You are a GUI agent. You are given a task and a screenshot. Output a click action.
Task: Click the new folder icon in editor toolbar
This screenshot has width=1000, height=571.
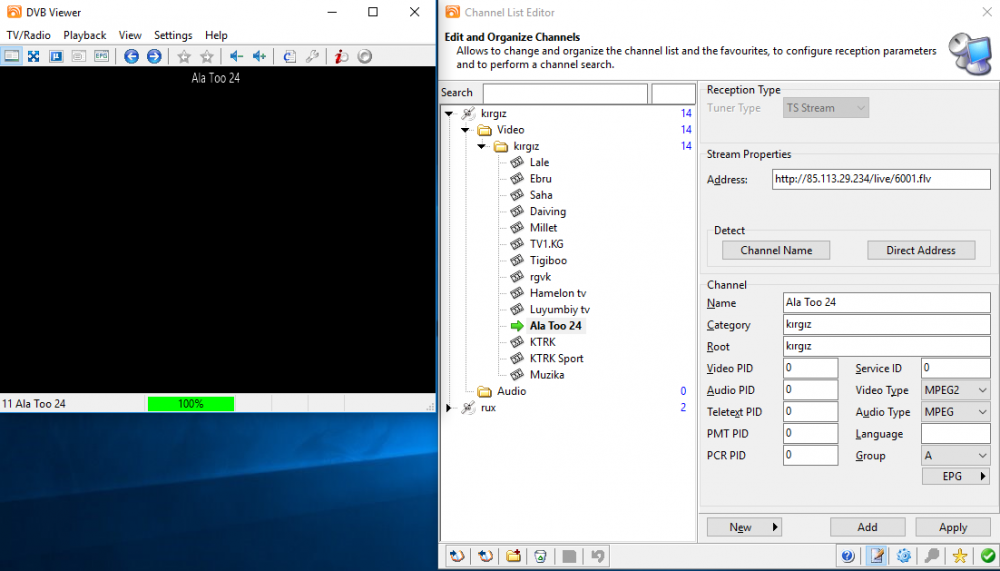point(513,556)
